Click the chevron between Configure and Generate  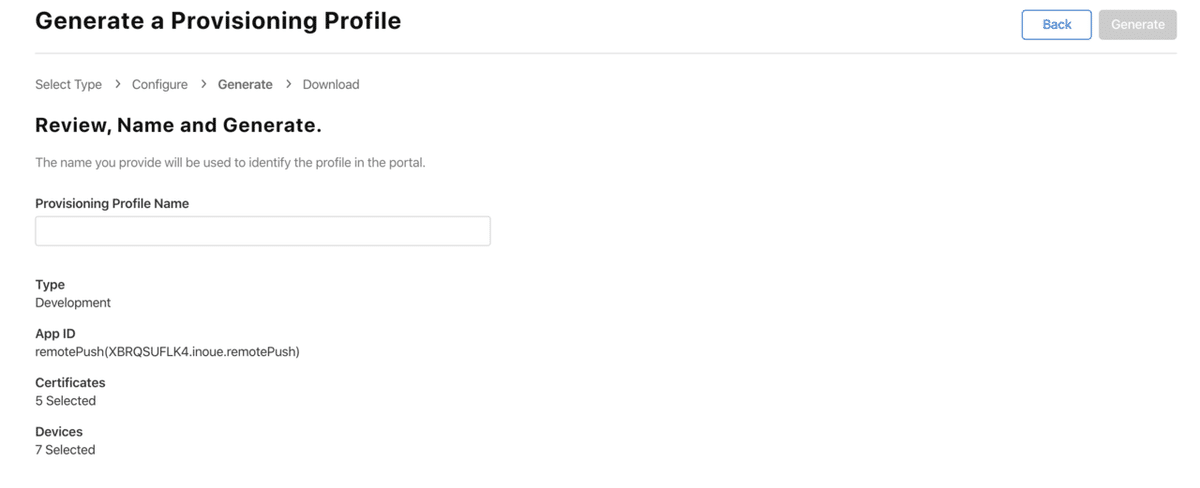point(203,84)
